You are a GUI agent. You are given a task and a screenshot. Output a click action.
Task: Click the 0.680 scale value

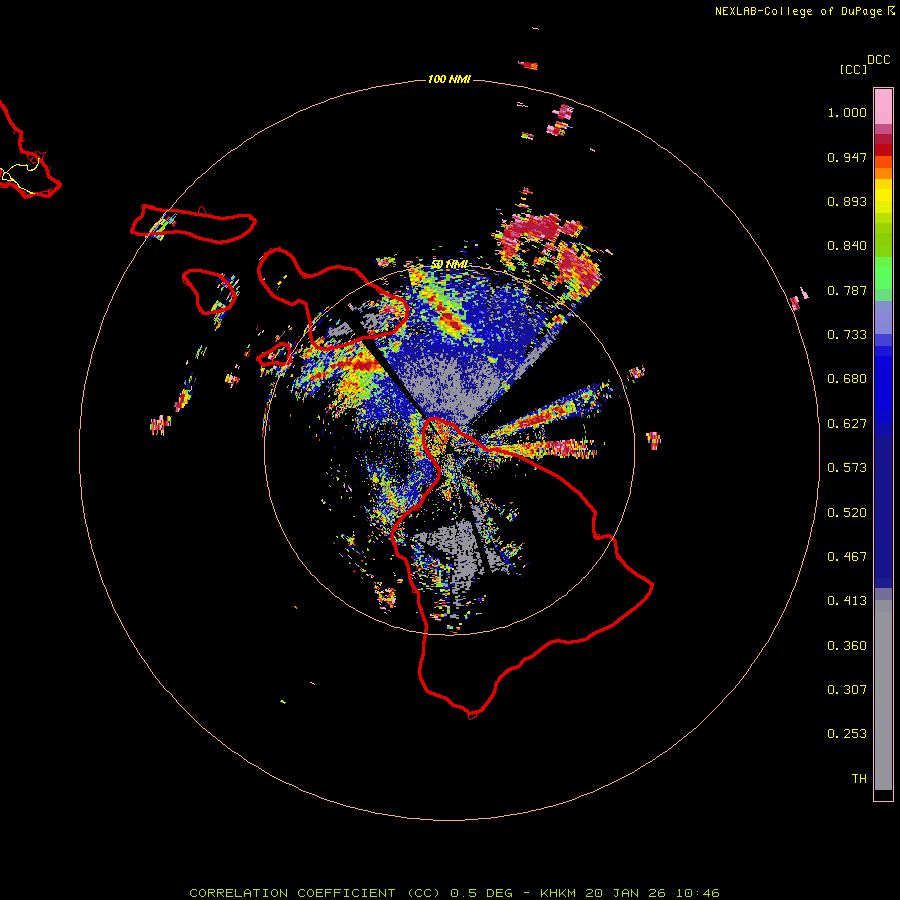tap(847, 379)
